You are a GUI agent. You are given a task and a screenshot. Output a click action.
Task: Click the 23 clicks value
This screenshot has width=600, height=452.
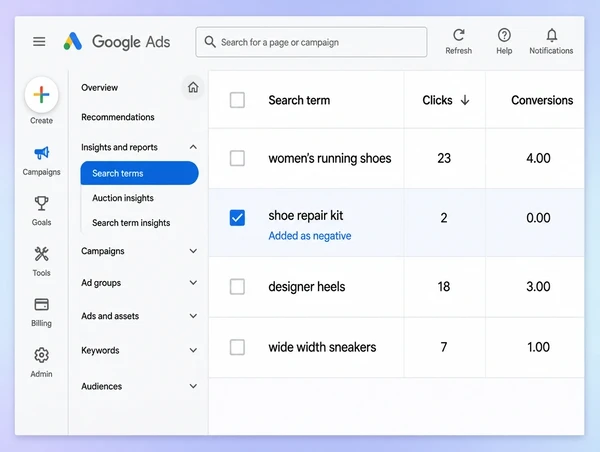(444, 158)
